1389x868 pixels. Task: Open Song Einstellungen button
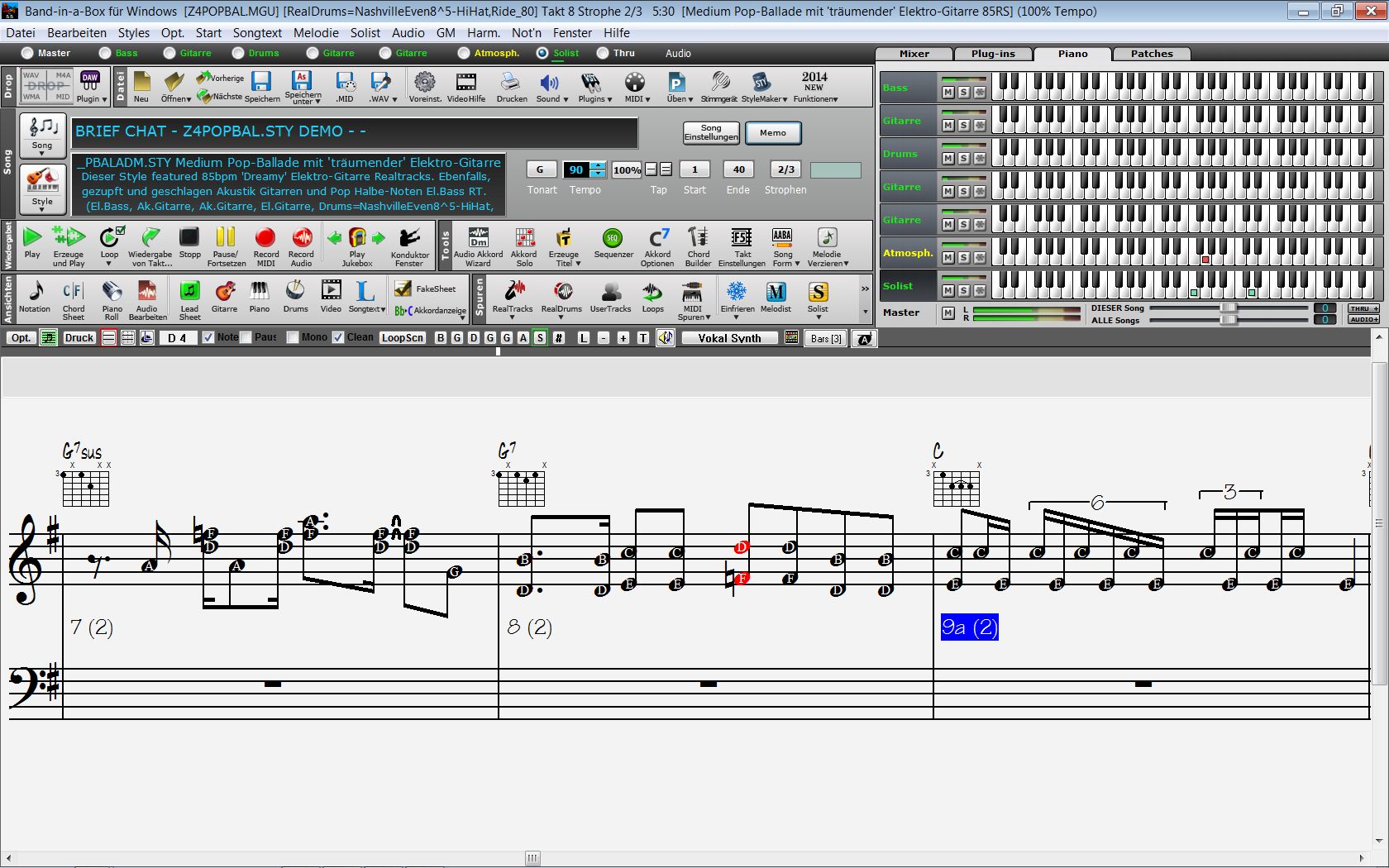pyautogui.click(x=711, y=133)
